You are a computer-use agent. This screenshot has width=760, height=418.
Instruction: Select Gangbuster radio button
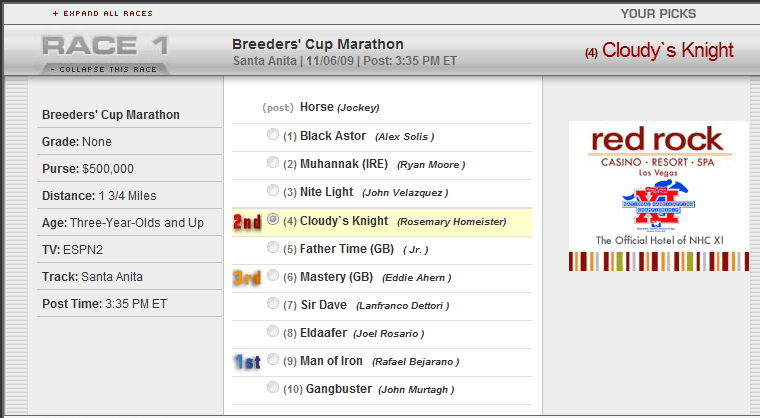pyautogui.click(x=273, y=387)
